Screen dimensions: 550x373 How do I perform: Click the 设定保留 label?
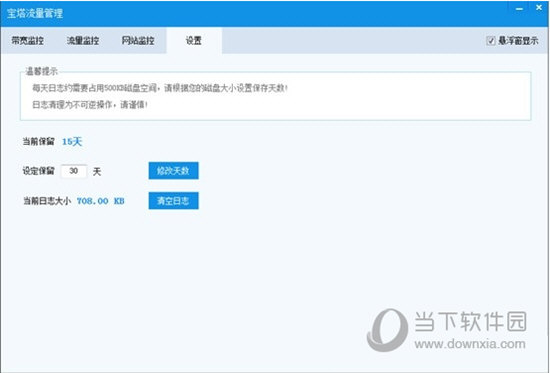point(39,171)
